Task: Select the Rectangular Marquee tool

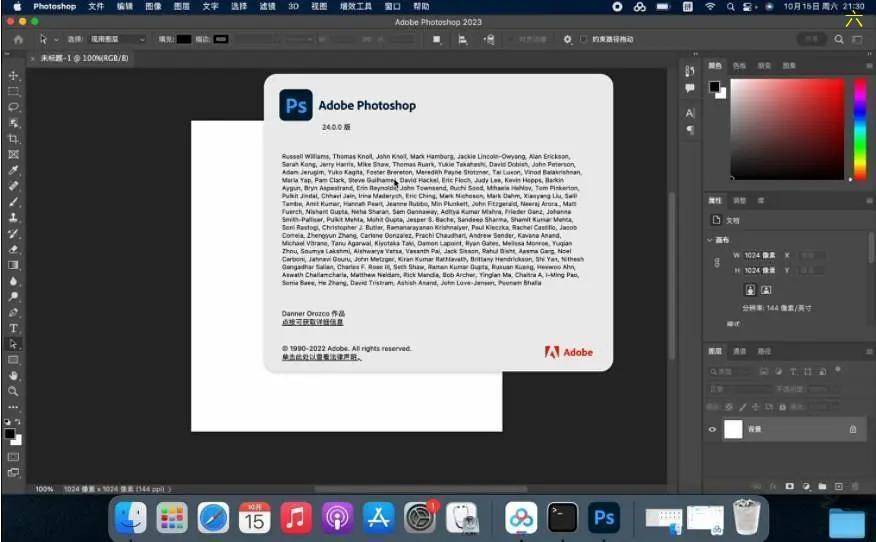Action: pyautogui.click(x=13, y=91)
